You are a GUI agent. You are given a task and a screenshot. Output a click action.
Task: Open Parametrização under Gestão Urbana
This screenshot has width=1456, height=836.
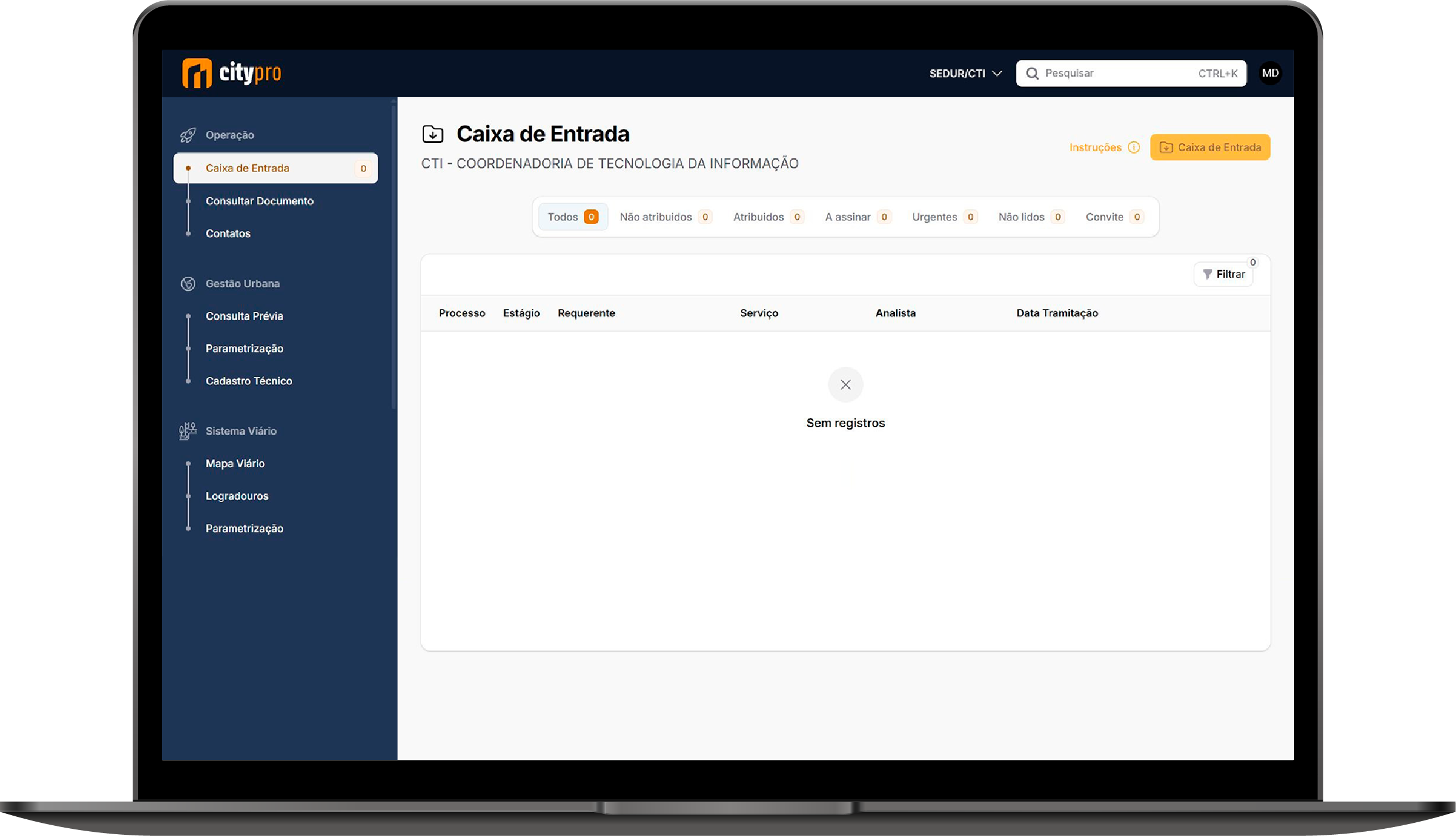[244, 348]
